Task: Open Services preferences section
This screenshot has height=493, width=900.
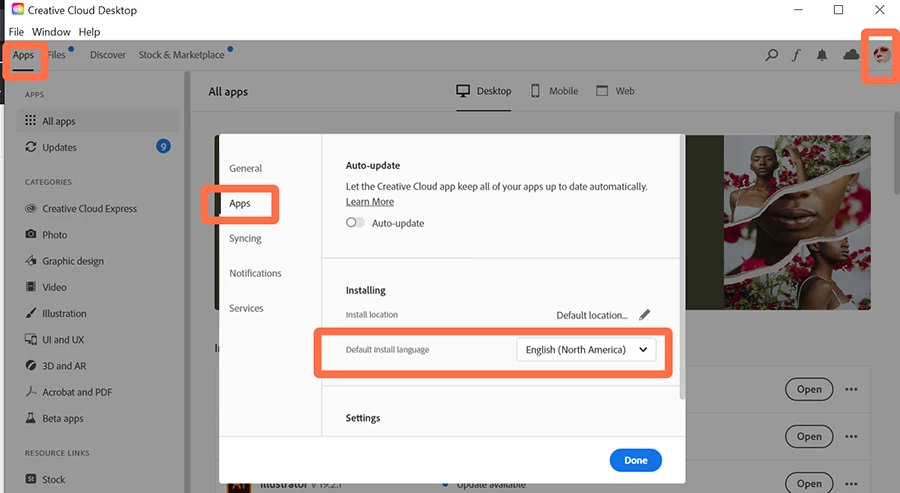Action: tap(246, 308)
